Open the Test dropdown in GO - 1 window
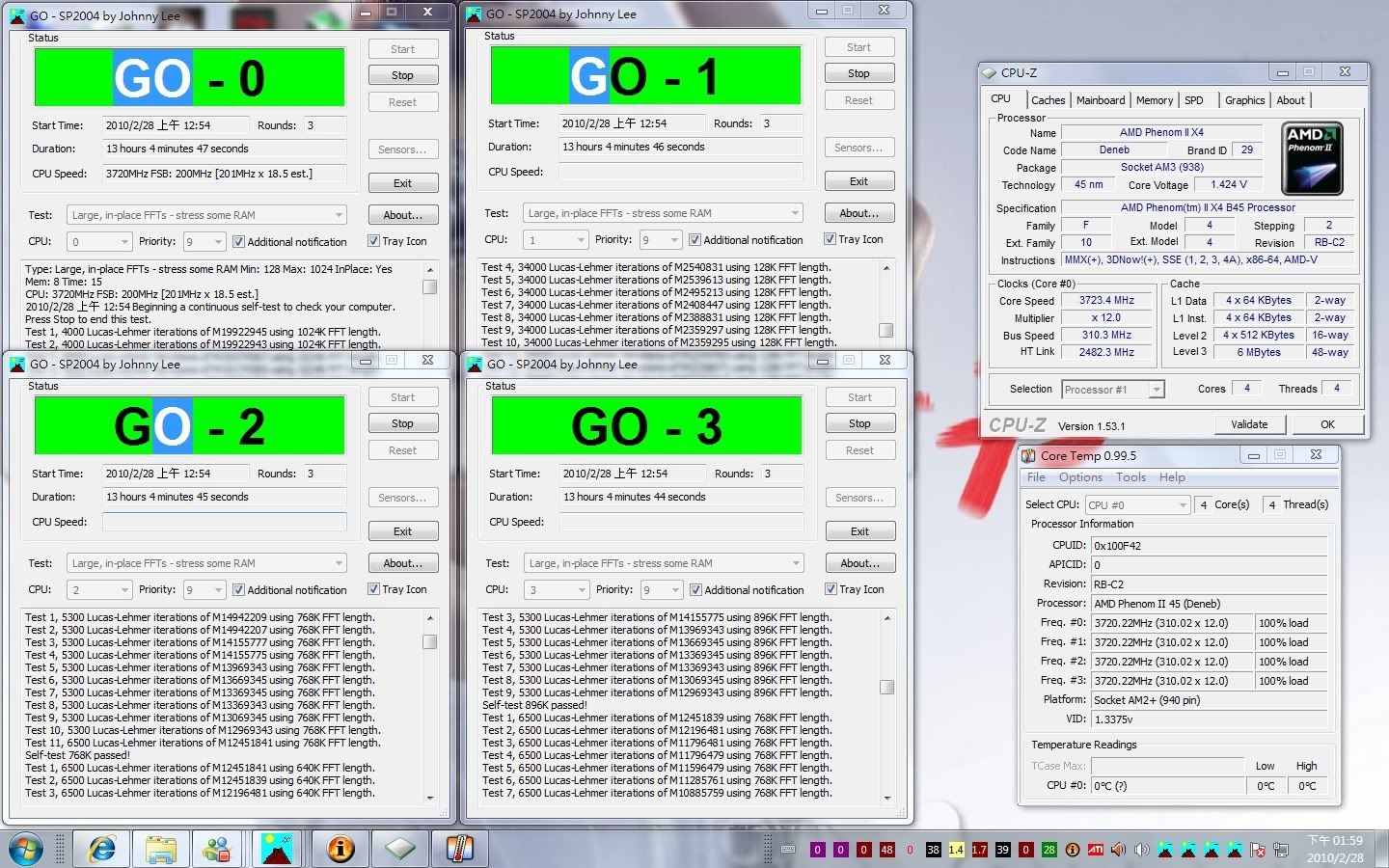1389x868 pixels. point(663,213)
